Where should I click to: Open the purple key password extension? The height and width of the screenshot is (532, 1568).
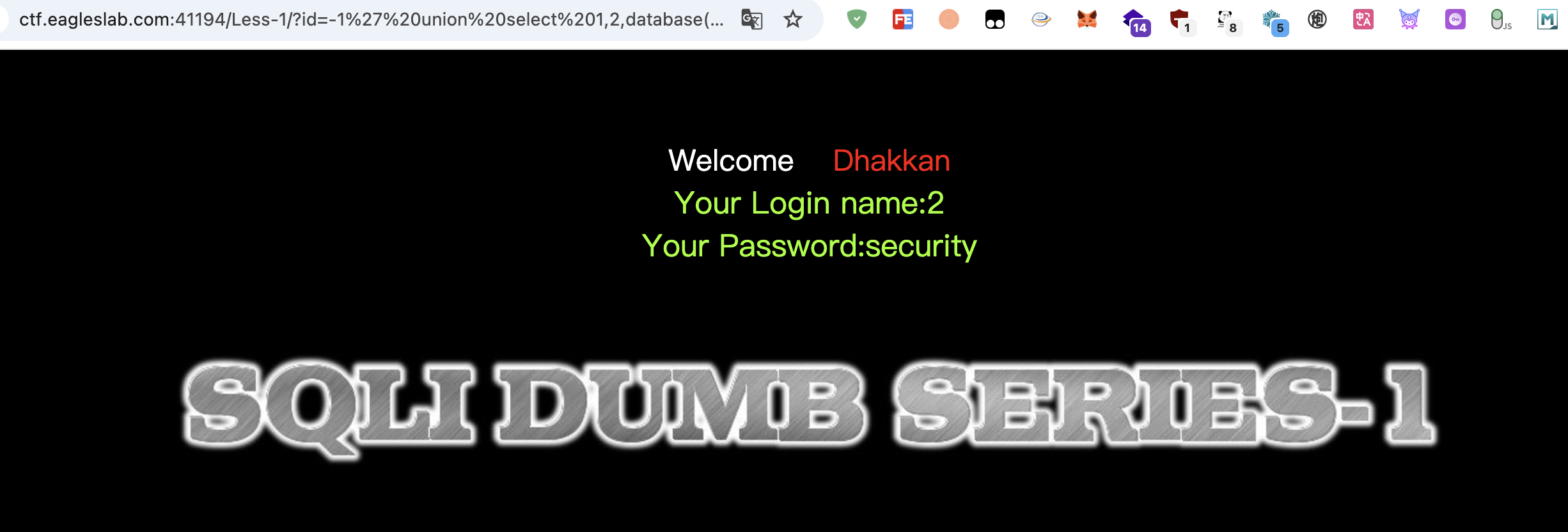coord(1455,19)
